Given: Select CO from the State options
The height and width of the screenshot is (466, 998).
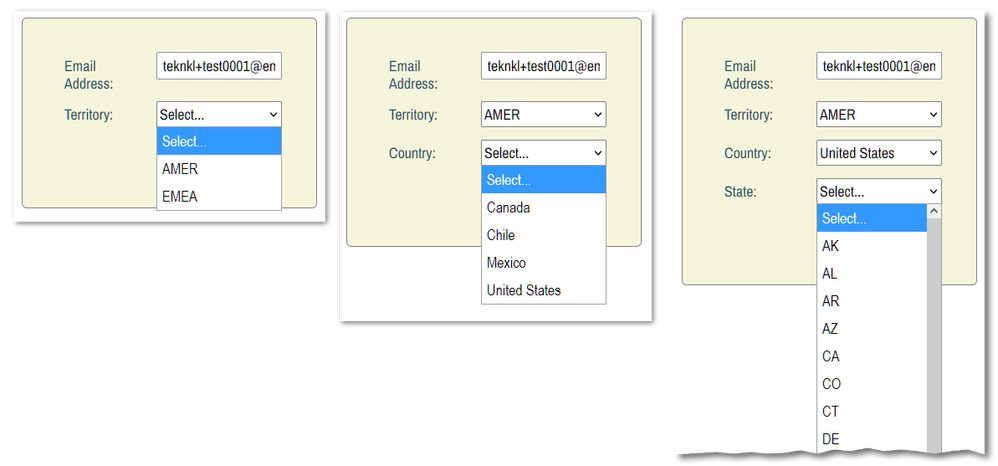Looking at the screenshot, I should pos(872,384).
